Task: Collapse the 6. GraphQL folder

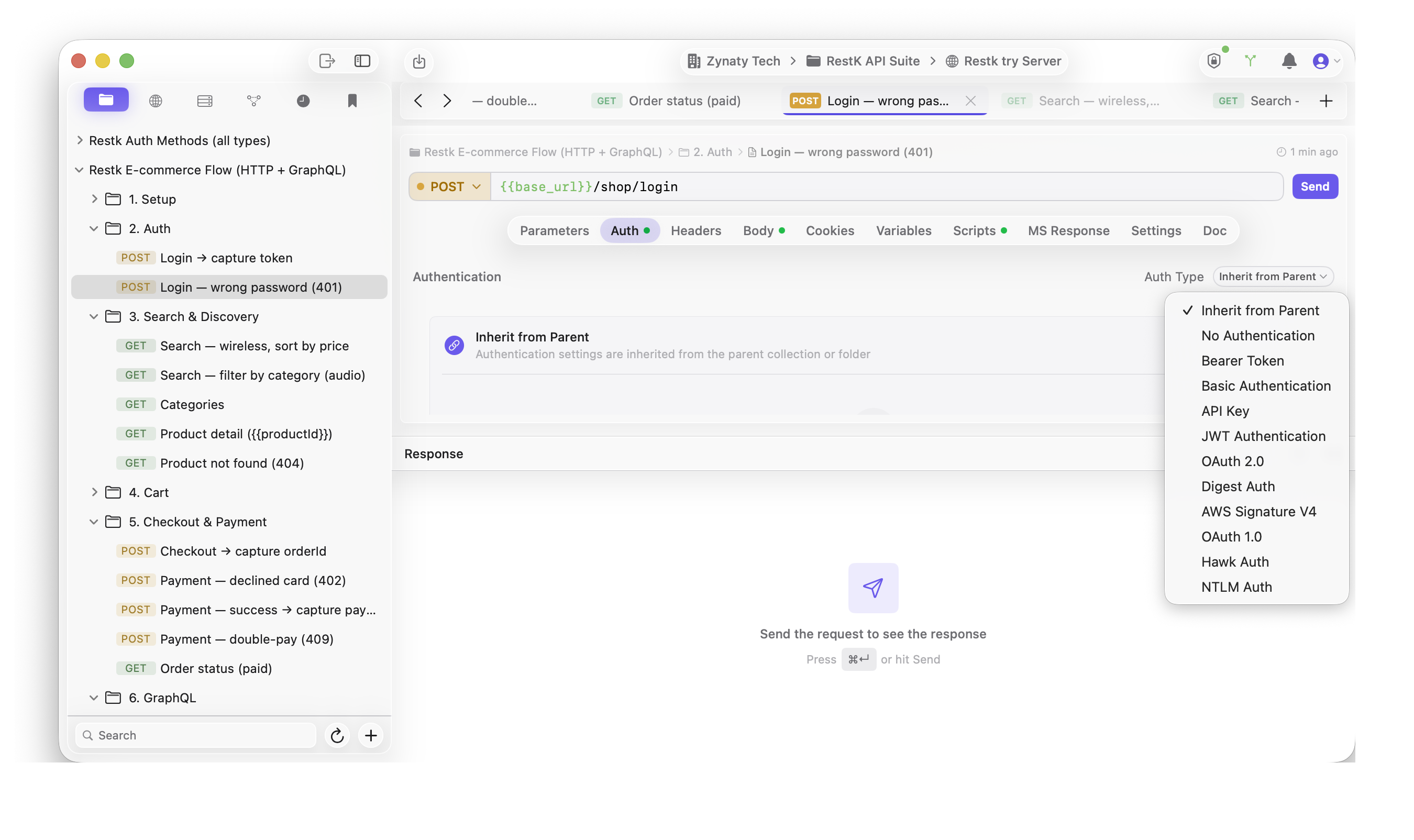Action: (94, 698)
